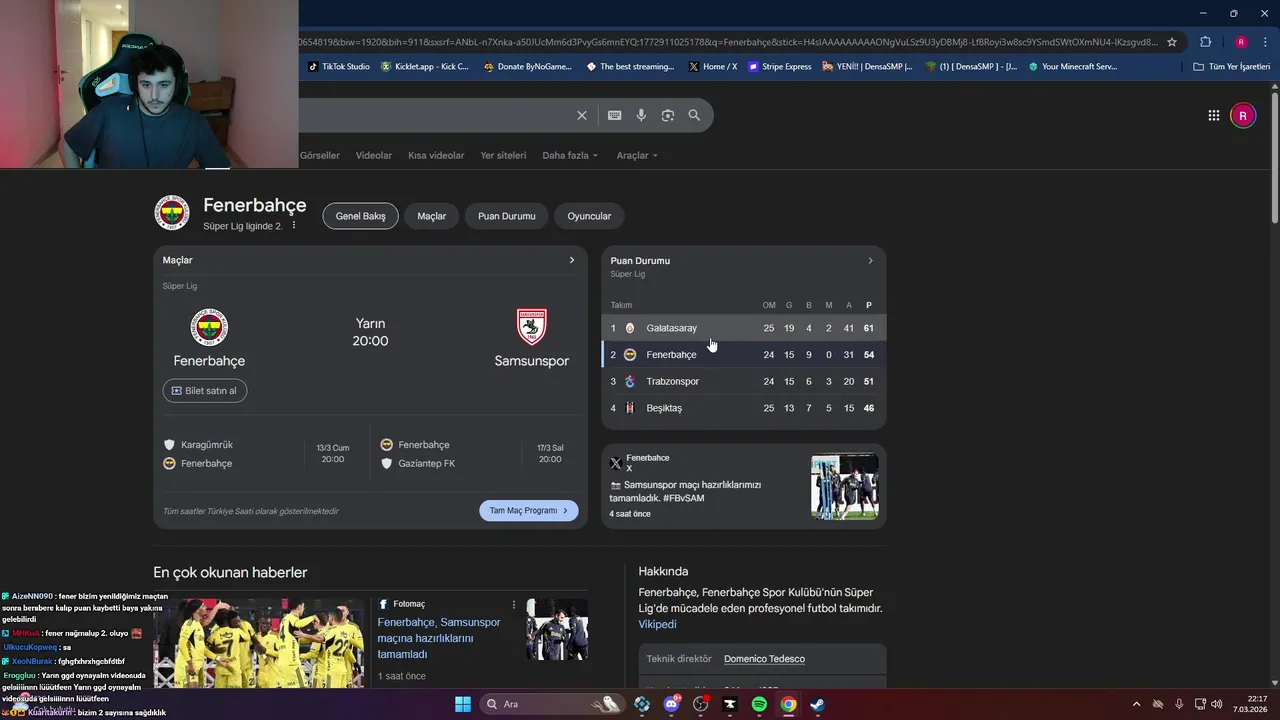Image resolution: width=1280 pixels, height=720 pixels.
Task: Expand the Maçlar card with its chevron
Action: point(572,260)
